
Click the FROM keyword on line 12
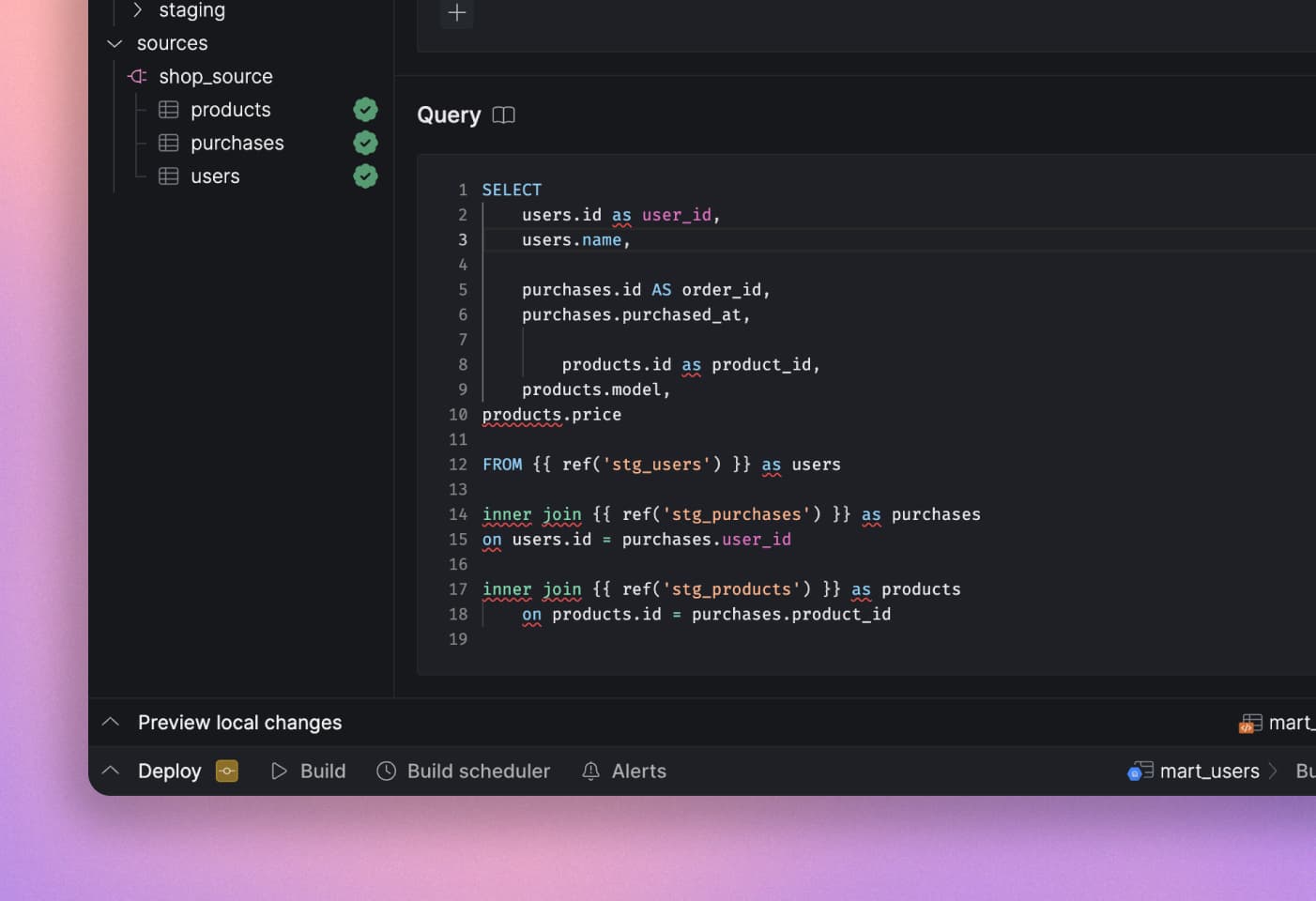click(502, 465)
